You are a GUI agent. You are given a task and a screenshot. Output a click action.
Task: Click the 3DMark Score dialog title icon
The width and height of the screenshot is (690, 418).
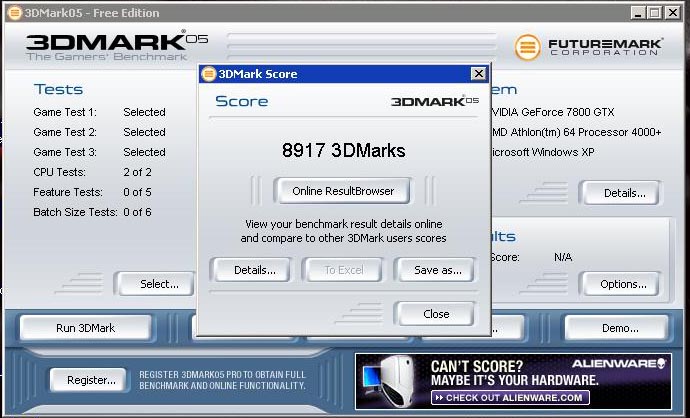[208, 74]
